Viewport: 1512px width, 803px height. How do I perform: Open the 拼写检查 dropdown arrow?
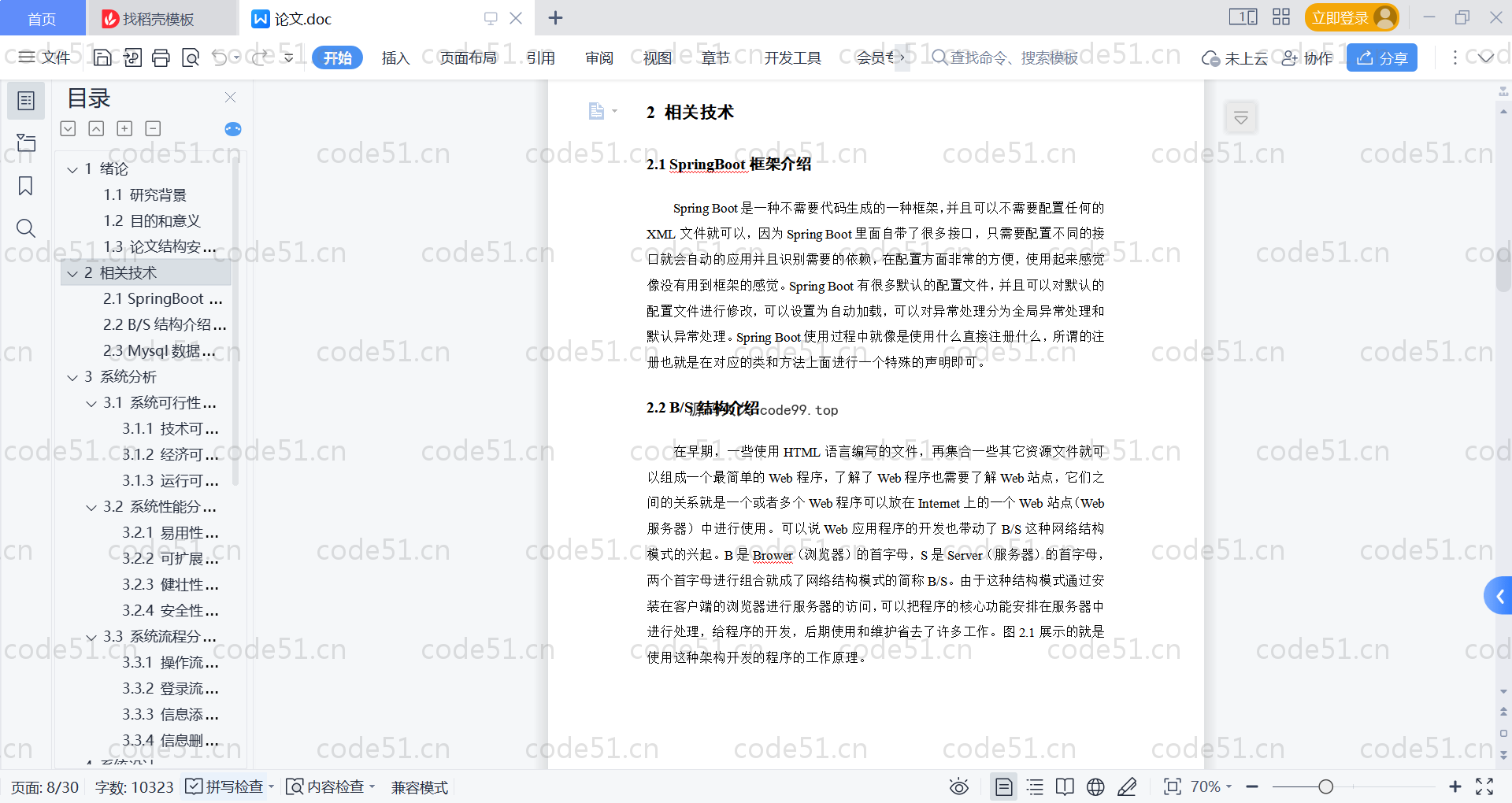click(x=272, y=786)
